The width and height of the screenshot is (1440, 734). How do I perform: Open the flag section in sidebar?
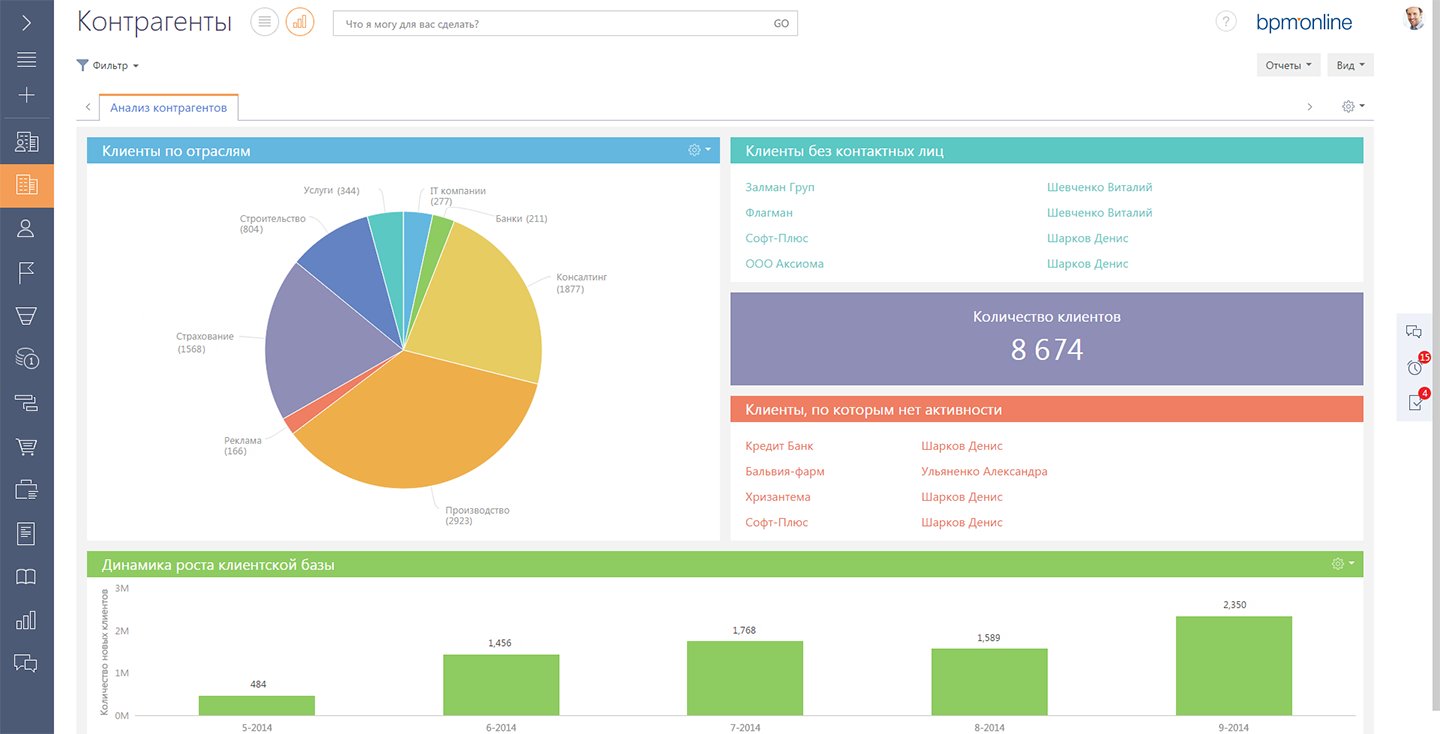point(27,272)
